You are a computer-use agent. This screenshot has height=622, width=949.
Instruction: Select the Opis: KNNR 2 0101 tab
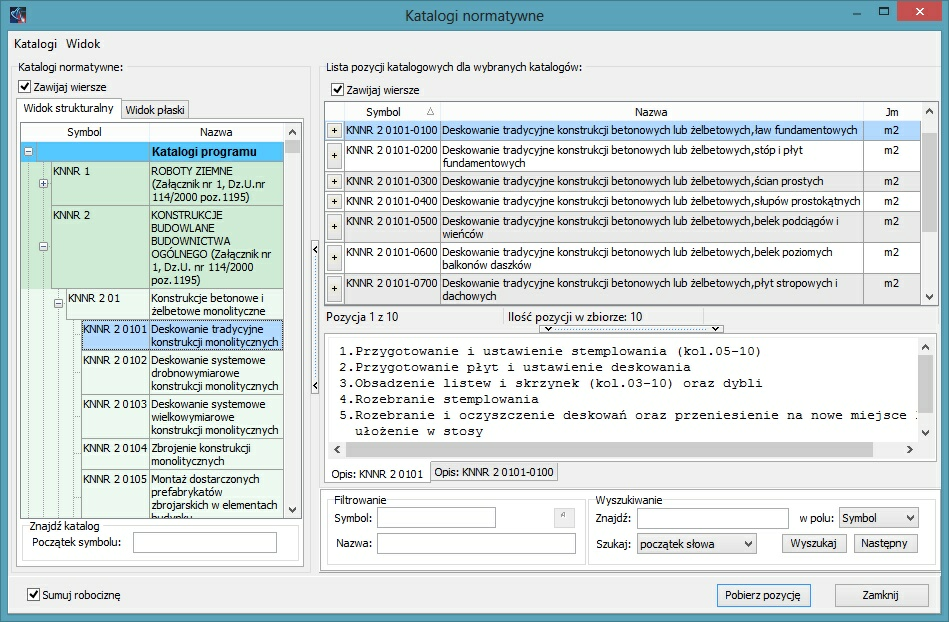point(377,474)
